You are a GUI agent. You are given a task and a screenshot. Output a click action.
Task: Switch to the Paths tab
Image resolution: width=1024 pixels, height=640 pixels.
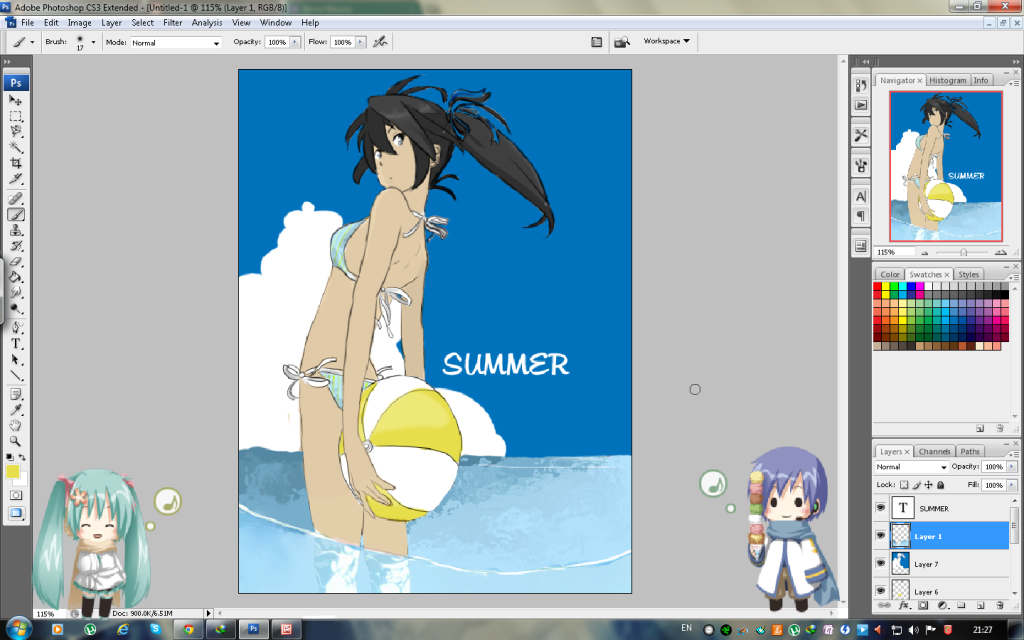click(970, 451)
